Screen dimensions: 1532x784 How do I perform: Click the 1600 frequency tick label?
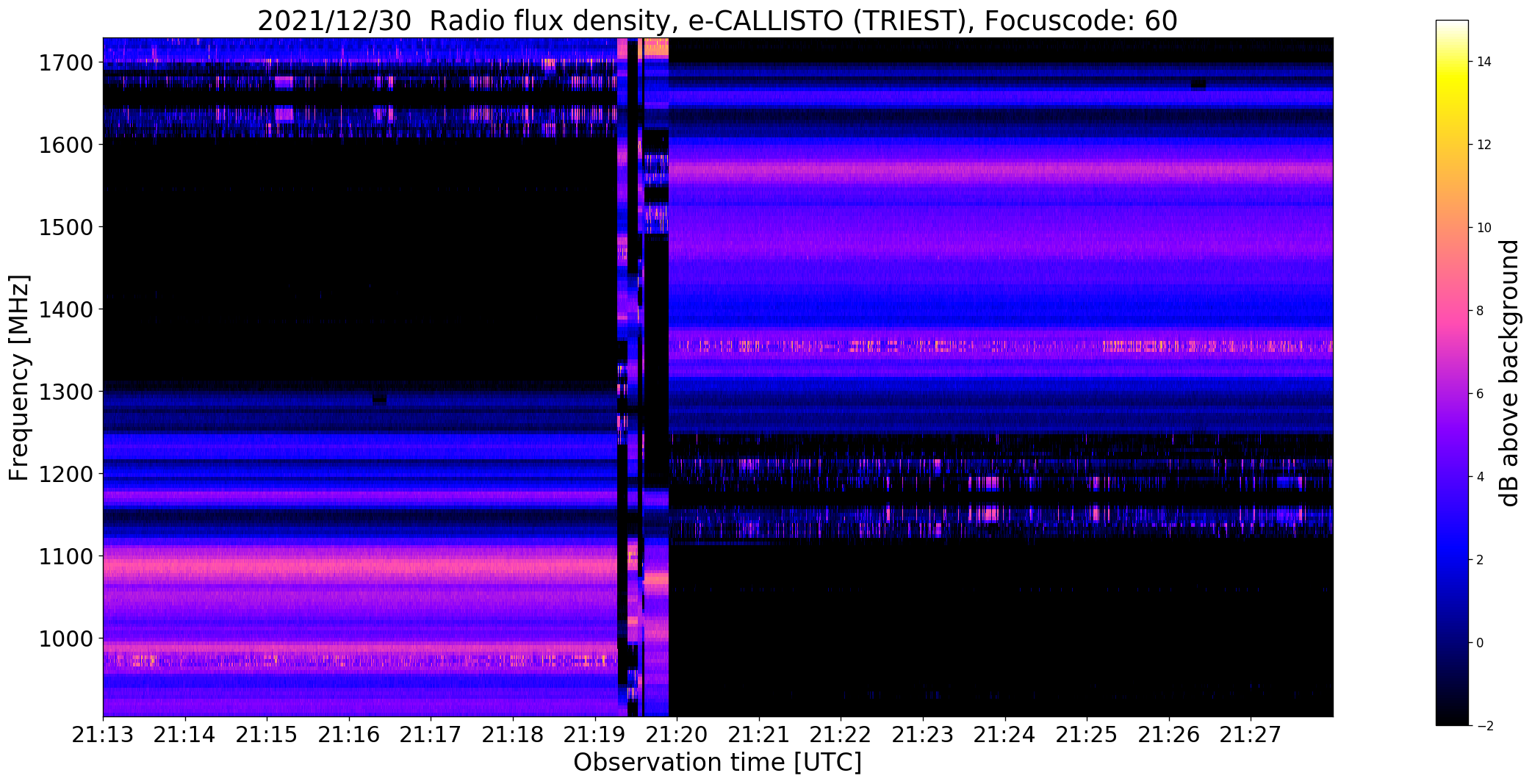tap(65, 145)
